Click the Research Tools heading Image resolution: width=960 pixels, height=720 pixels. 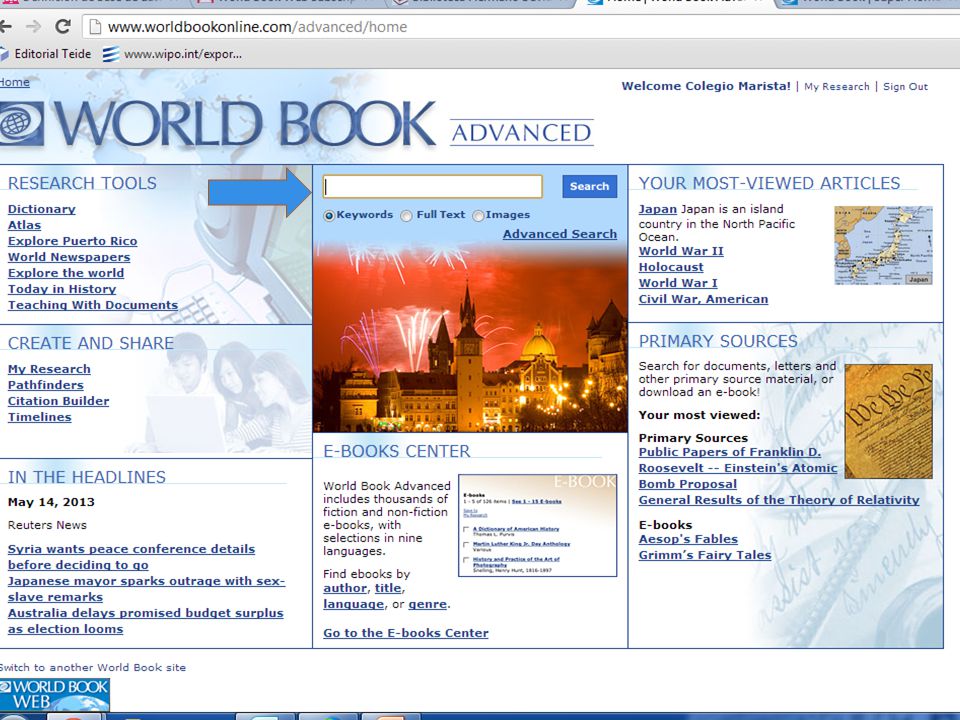[82, 183]
